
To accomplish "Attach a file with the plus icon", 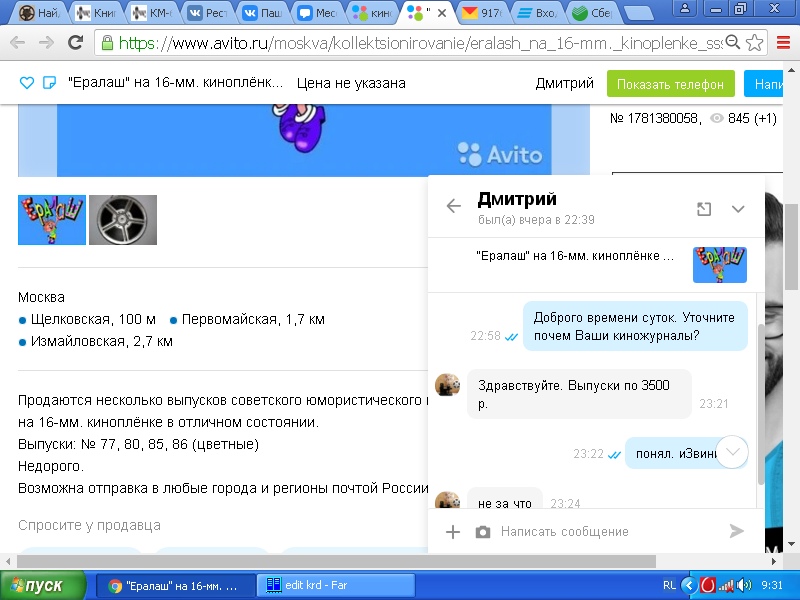I will click(453, 532).
